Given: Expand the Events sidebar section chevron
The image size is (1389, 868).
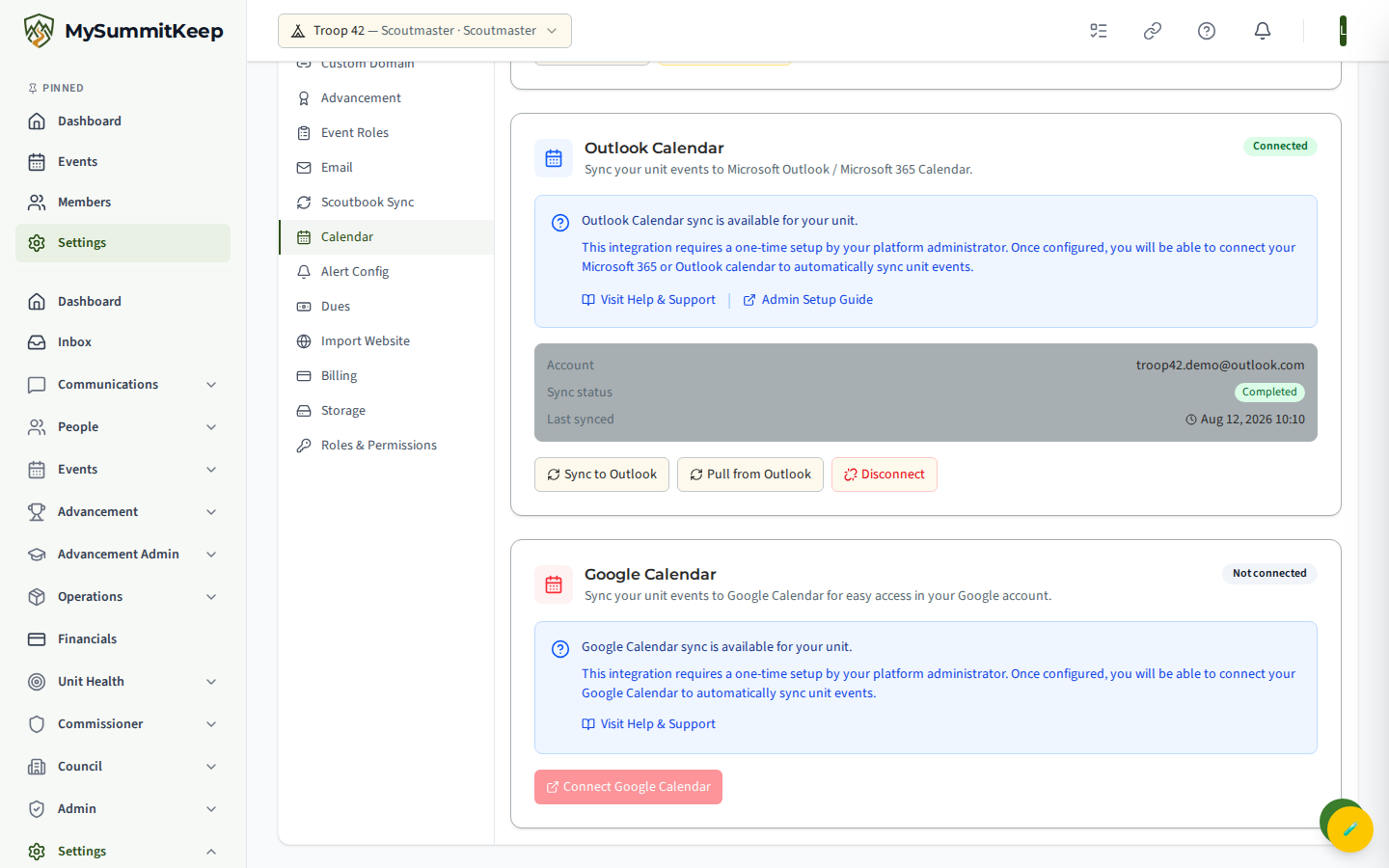Looking at the screenshot, I should click(211, 470).
